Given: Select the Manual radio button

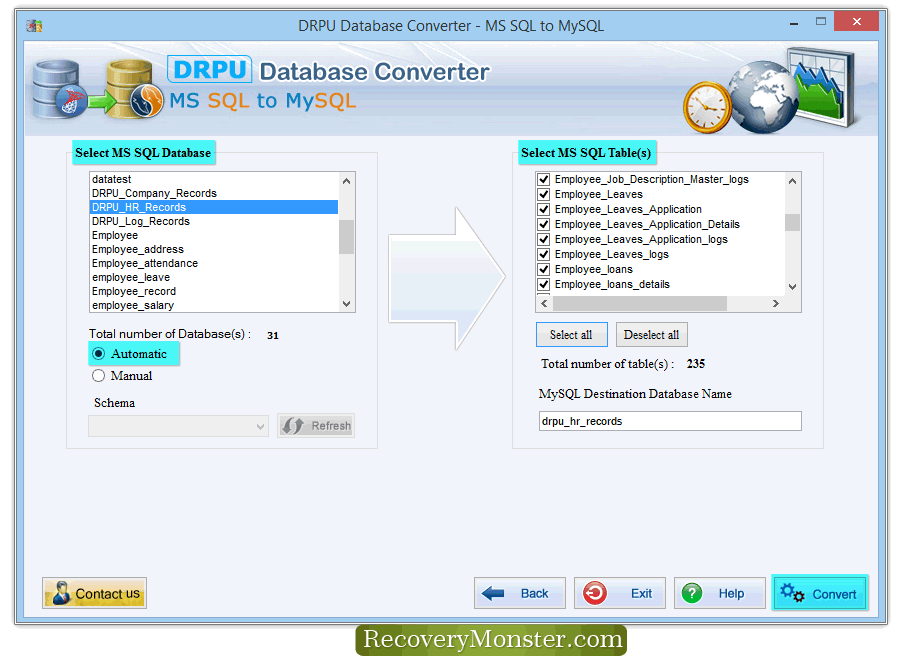Looking at the screenshot, I should (99, 376).
